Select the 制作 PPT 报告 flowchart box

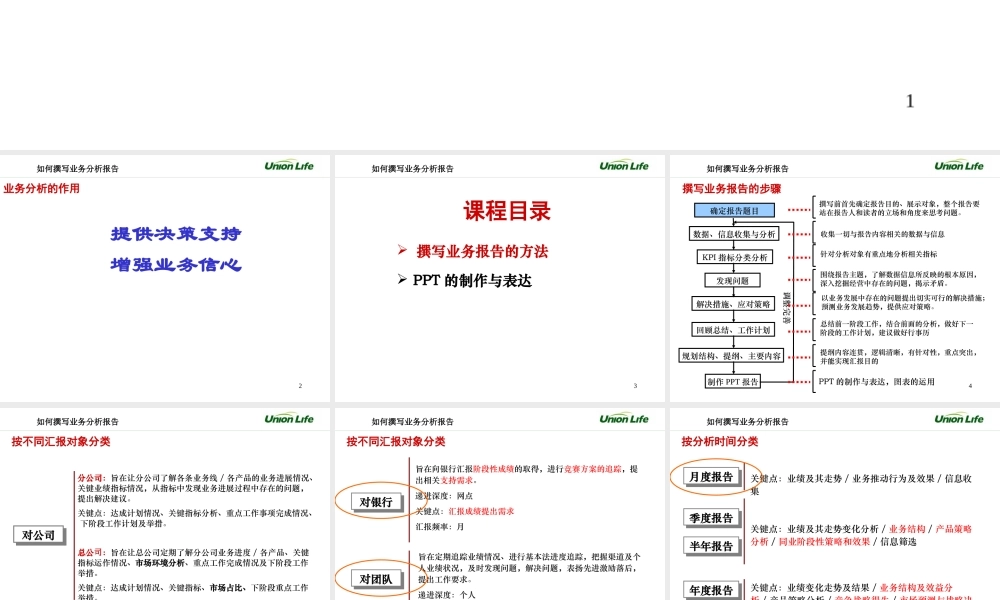[x=733, y=382]
